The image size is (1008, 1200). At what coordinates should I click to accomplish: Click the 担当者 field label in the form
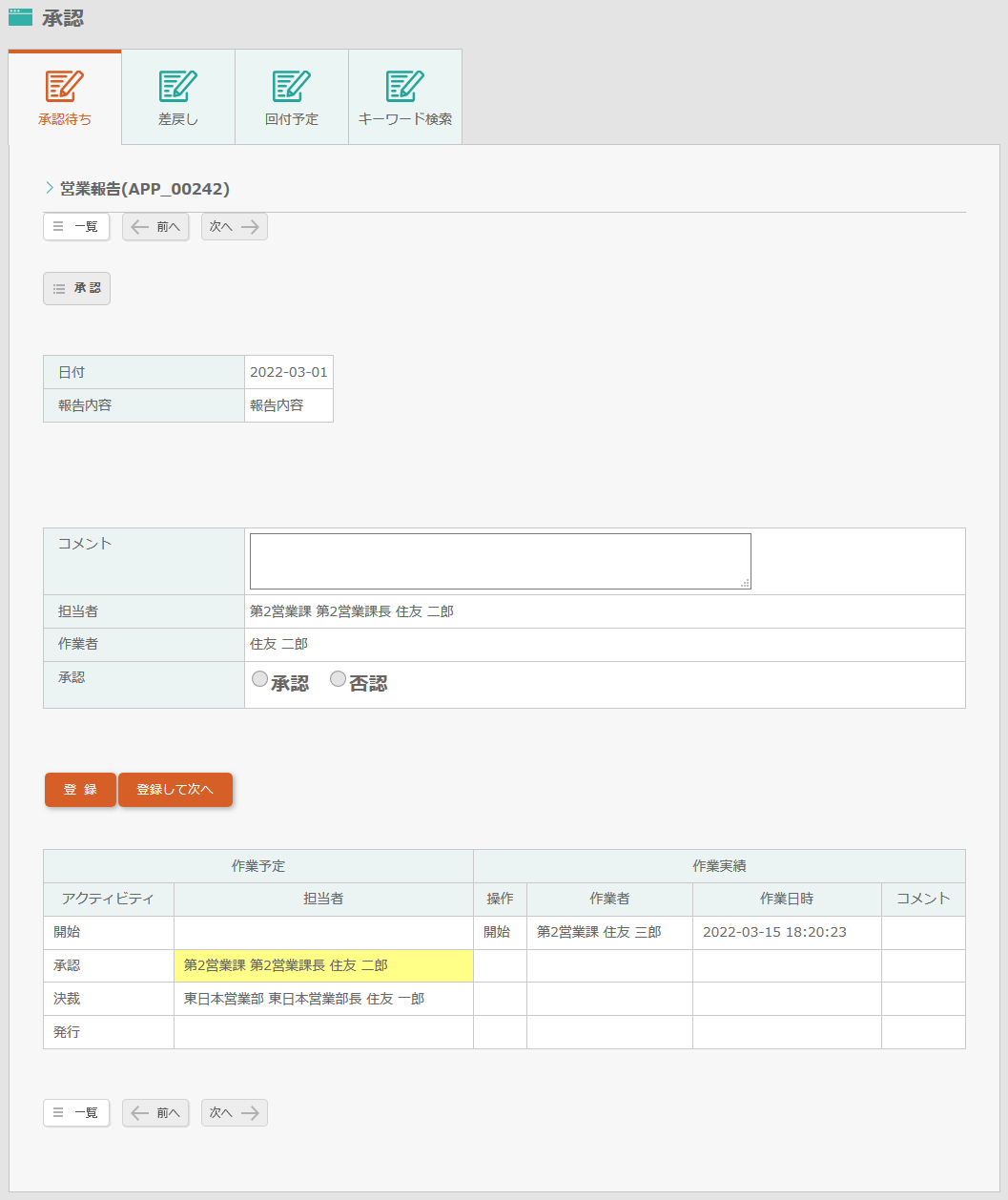78,611
